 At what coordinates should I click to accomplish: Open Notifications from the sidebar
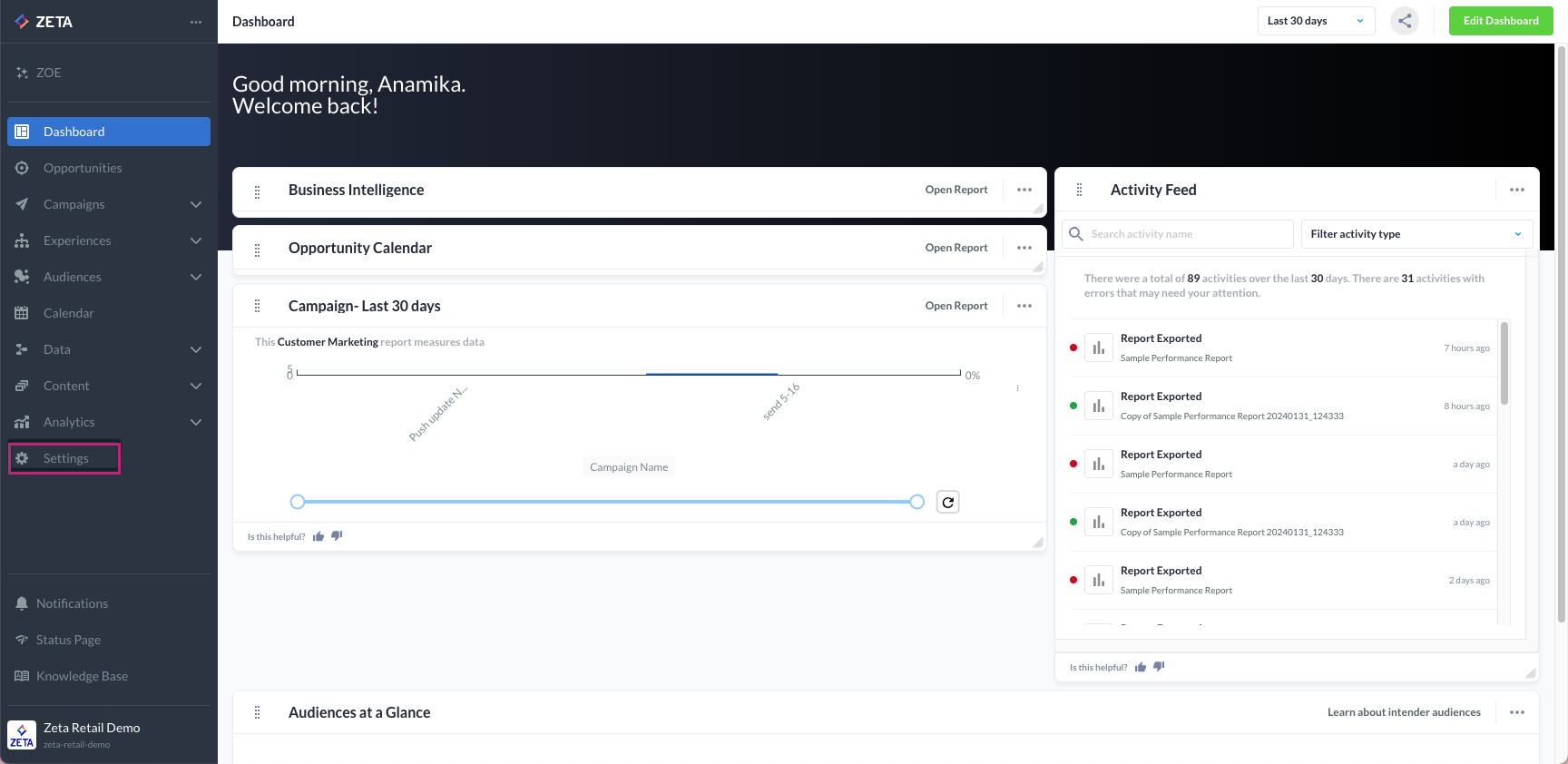(x=72, y=603)
